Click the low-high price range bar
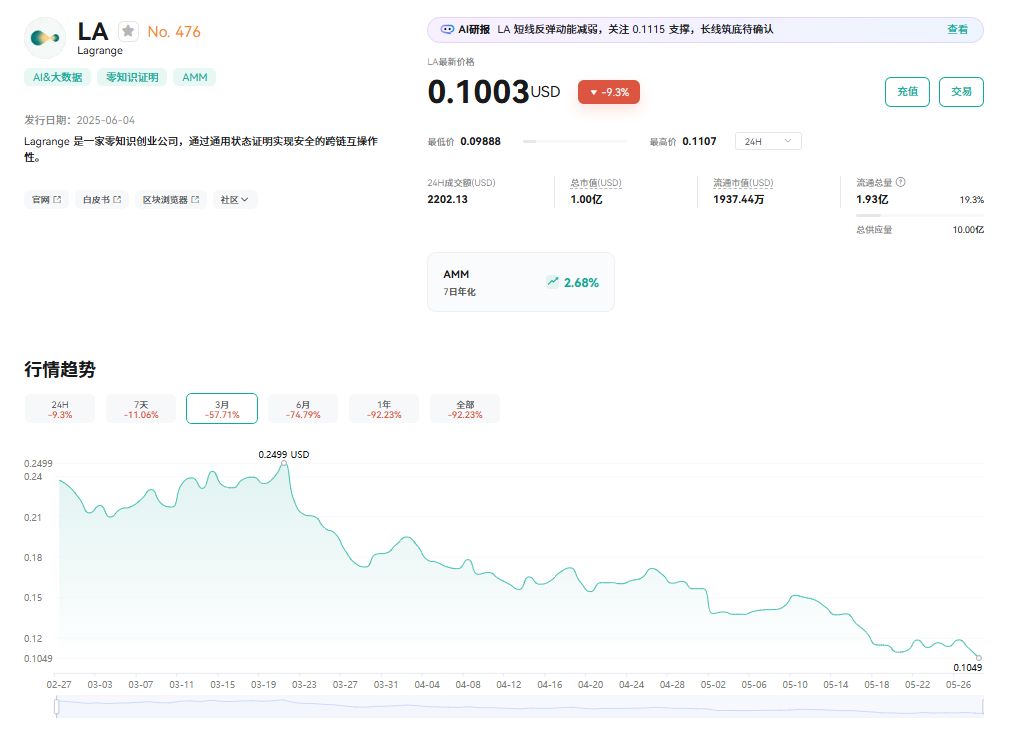 pos(574,141)
